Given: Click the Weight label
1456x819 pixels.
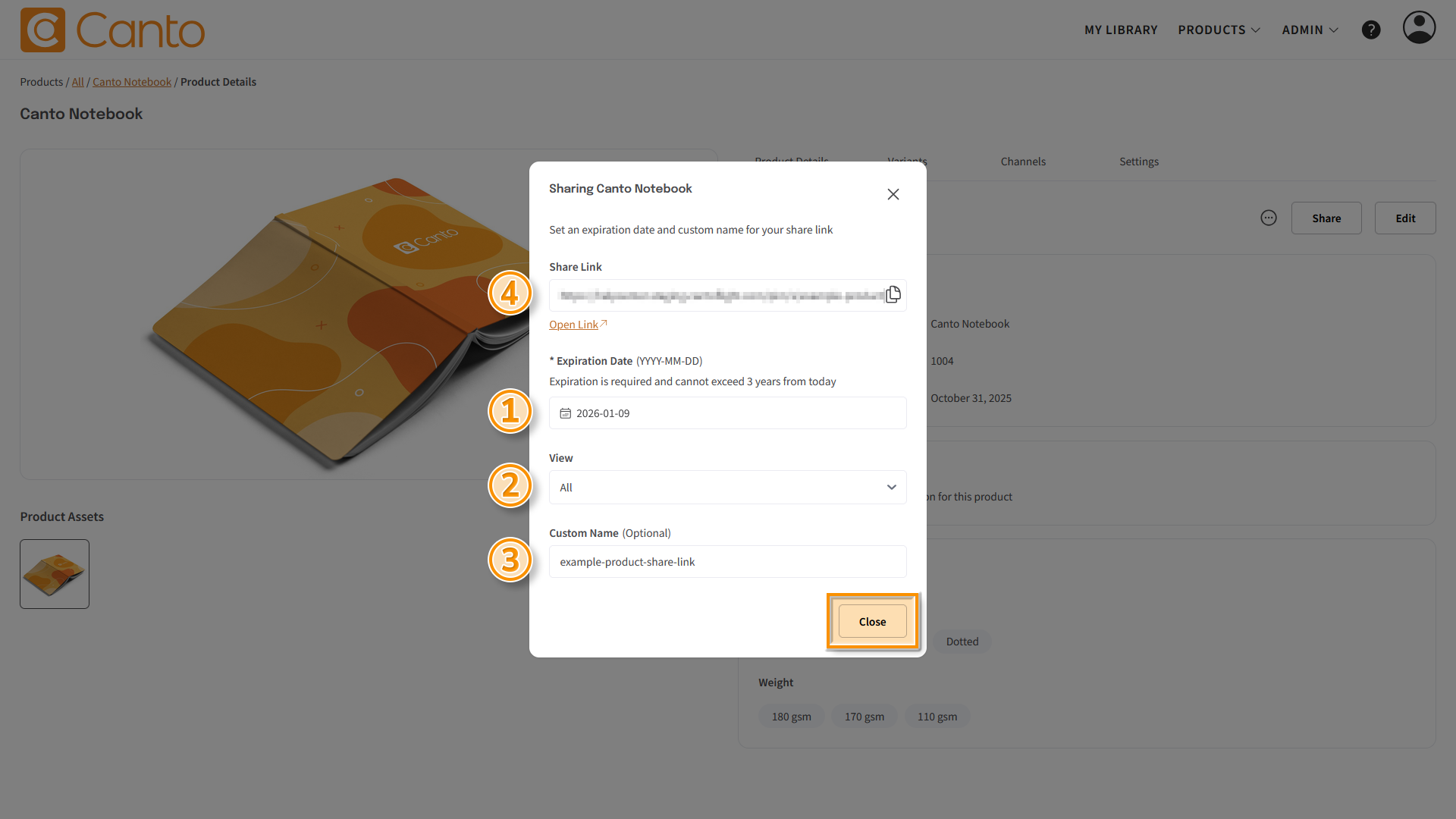Looking at the screenshot, I should 775,682.
